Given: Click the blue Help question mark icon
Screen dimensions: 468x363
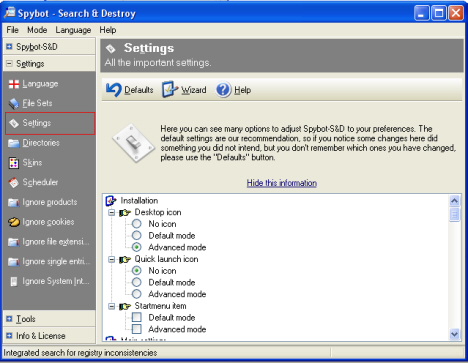Looking at the screenshot, I should (223, 90).
